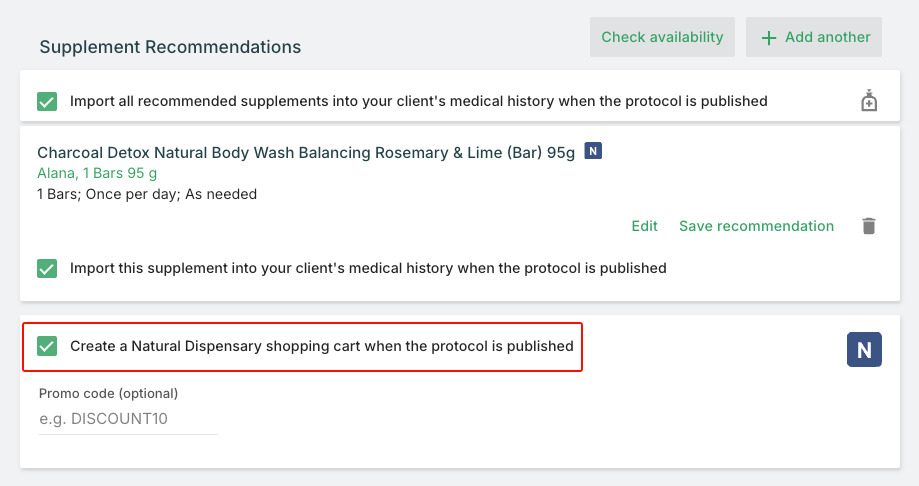
Task: Disable Create a Natural Dispensary shopping cart checkbox
Action: 46,346
